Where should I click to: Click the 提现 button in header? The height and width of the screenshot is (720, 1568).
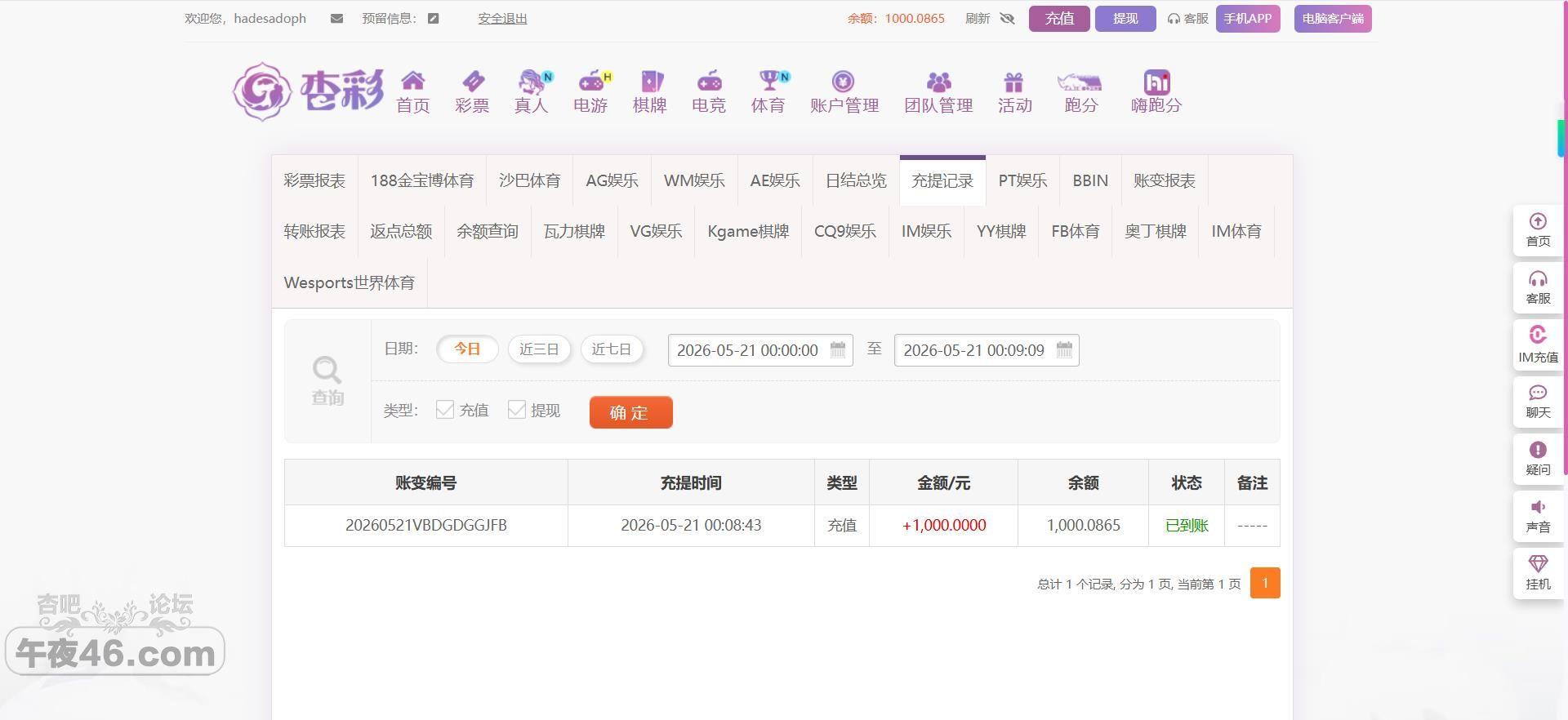click(1125, 19)
